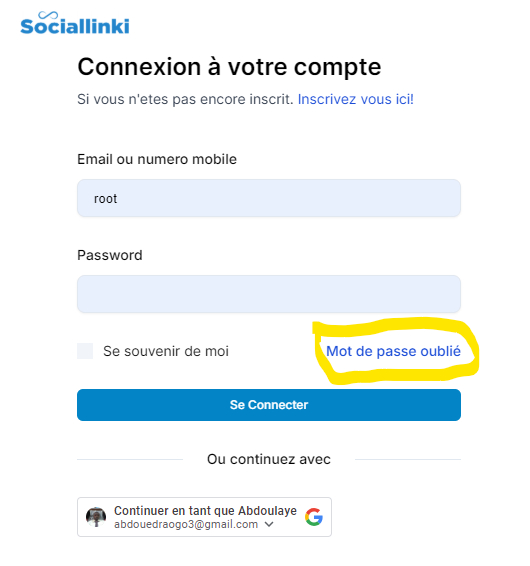Open the Inscrivez vous ici link
This screenshot has width=530, height=566.
[x=356, y=99]
